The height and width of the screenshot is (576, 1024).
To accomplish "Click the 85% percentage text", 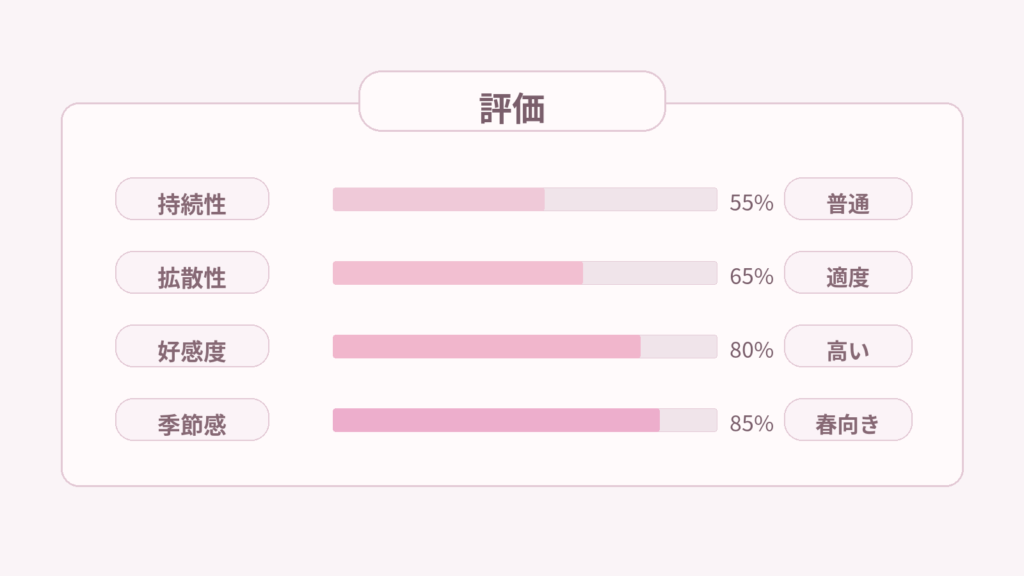I will coord(751,424).
